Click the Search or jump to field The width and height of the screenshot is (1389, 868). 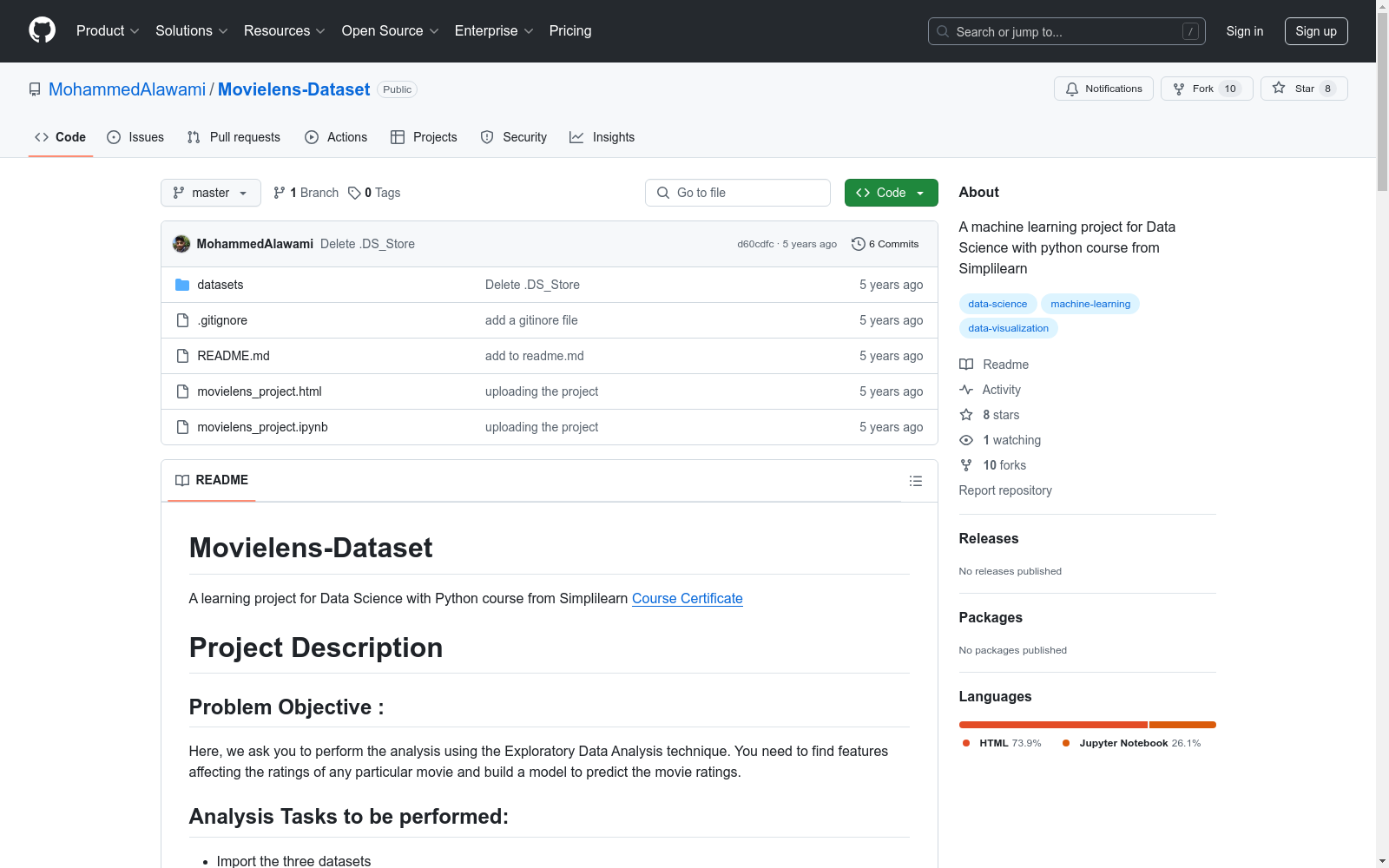pos(1067,31)
